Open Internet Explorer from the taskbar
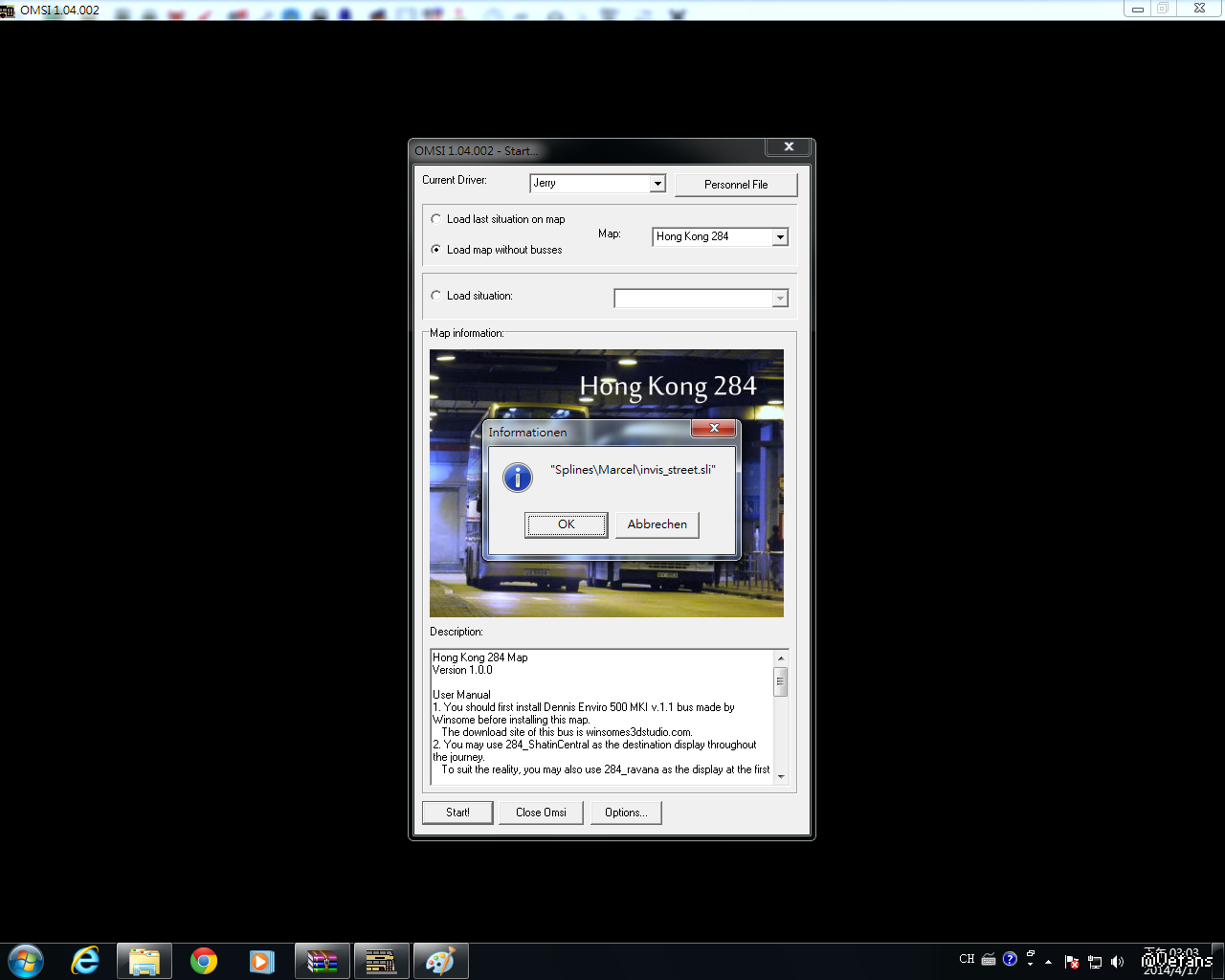 (x=86, y=961)
